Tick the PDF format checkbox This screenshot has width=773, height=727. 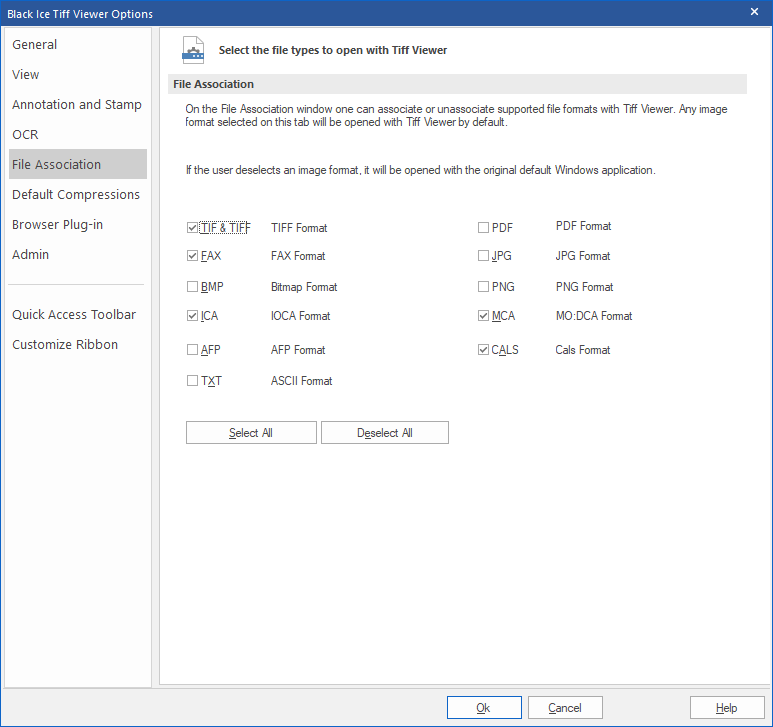click(484, 228)
